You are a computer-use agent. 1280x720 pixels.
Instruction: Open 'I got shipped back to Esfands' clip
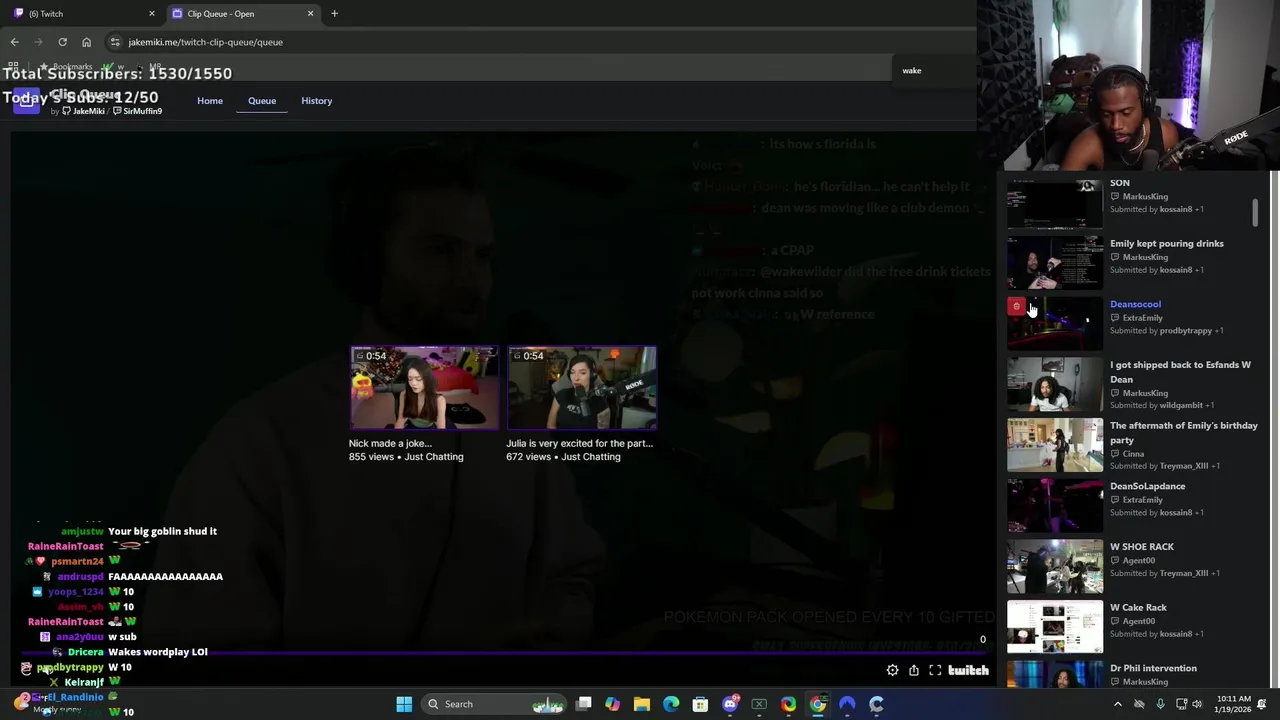pyautogui.click(x=1180, y=372)
